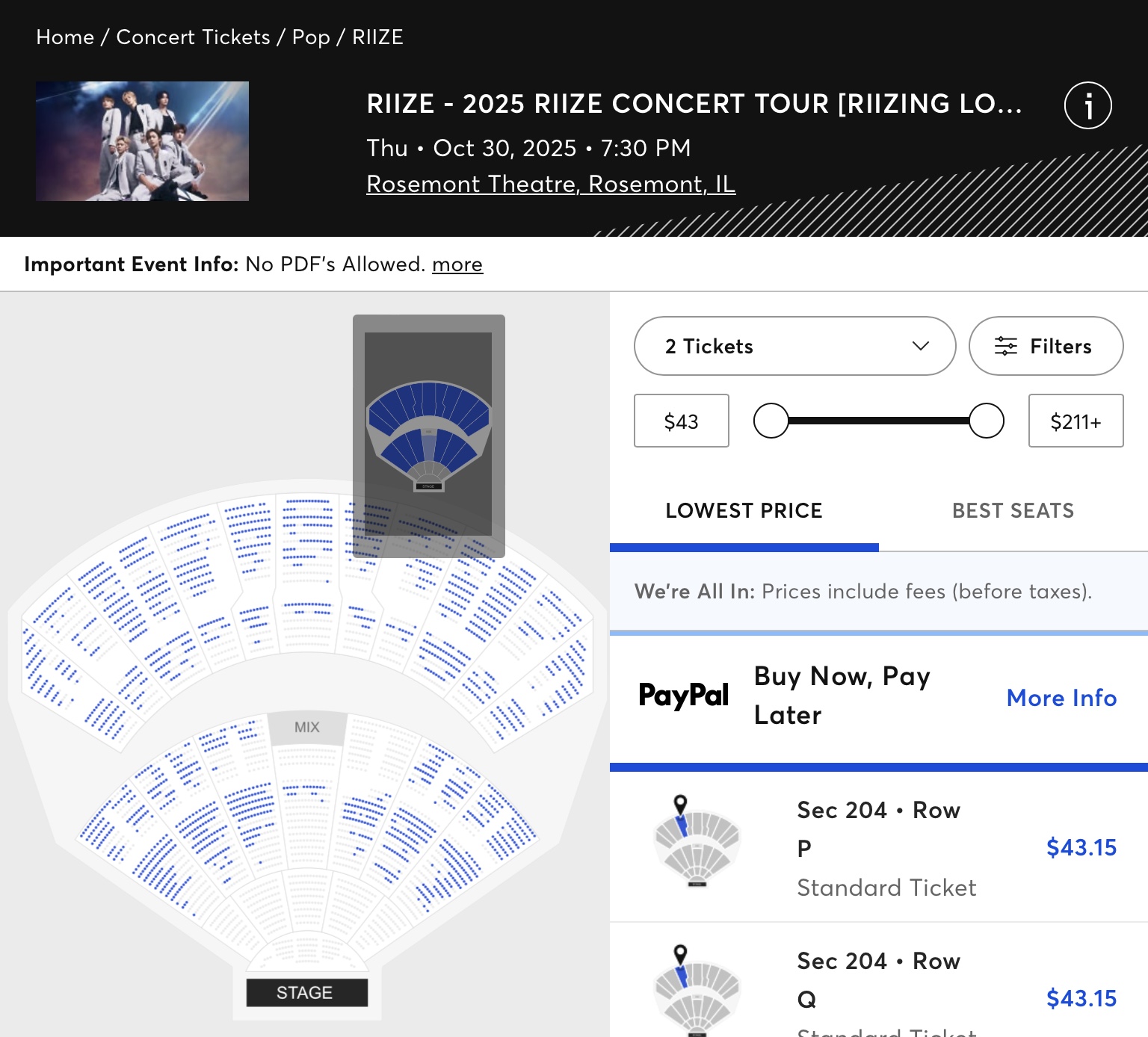This screenshot has height=1037, width=1148.
Task: Click the minimum price slider handle
Action: (771, 421)
